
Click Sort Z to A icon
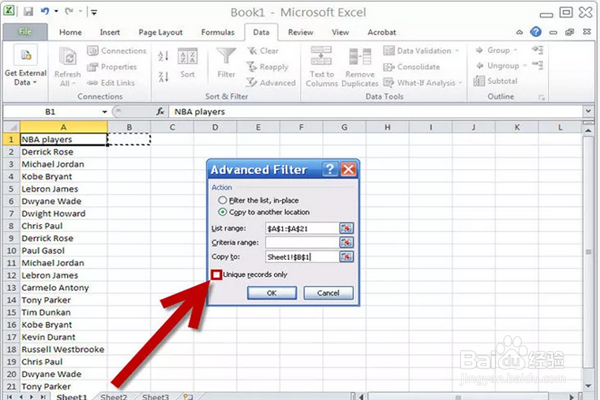tap(163, 77)
